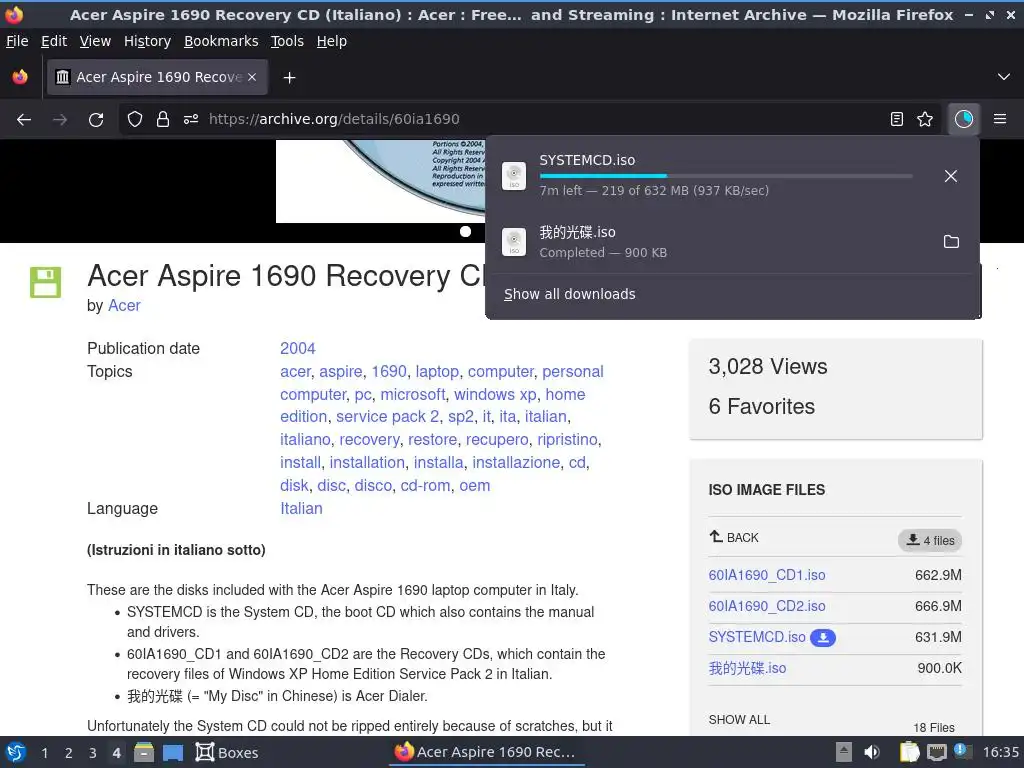Open file manager taskbar icon

point(144,752)
